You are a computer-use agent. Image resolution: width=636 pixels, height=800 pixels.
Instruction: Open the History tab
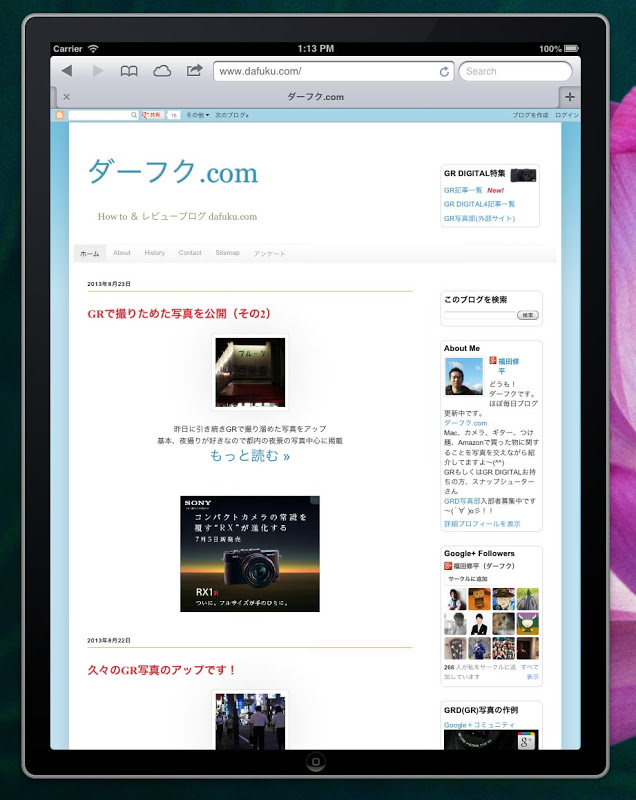(x=155, y=253)
